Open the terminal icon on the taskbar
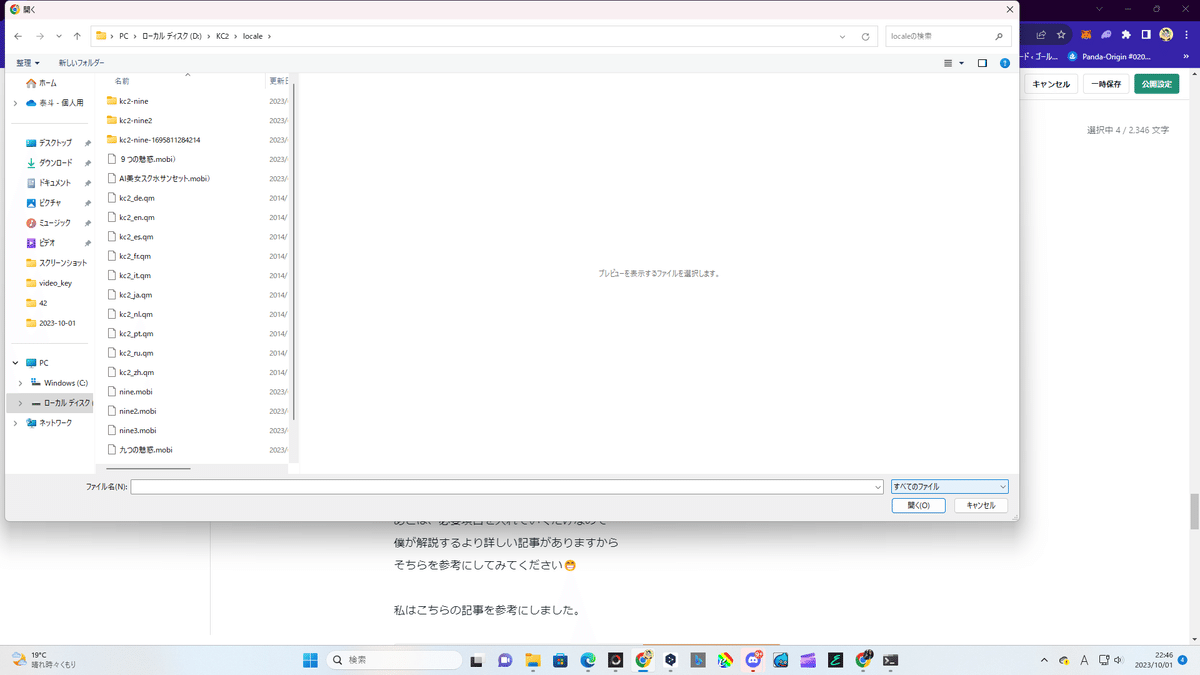The height and width of the screenshot is (675, 1200). (890, 660)
